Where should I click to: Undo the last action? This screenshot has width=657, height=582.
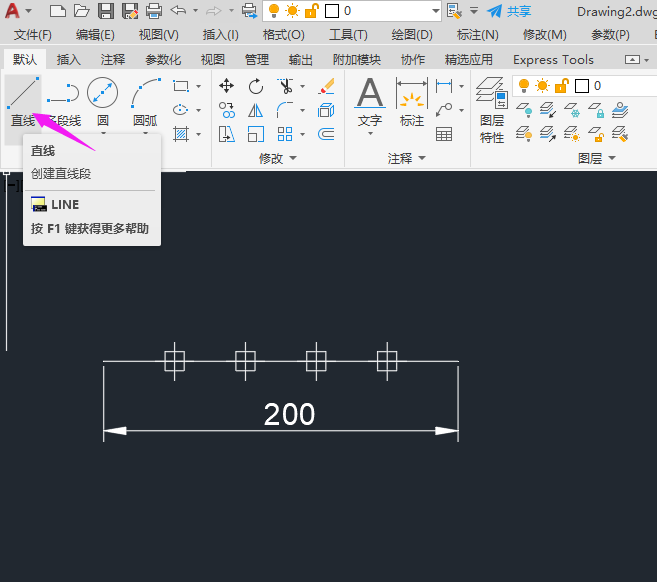(x=178, y=10)
